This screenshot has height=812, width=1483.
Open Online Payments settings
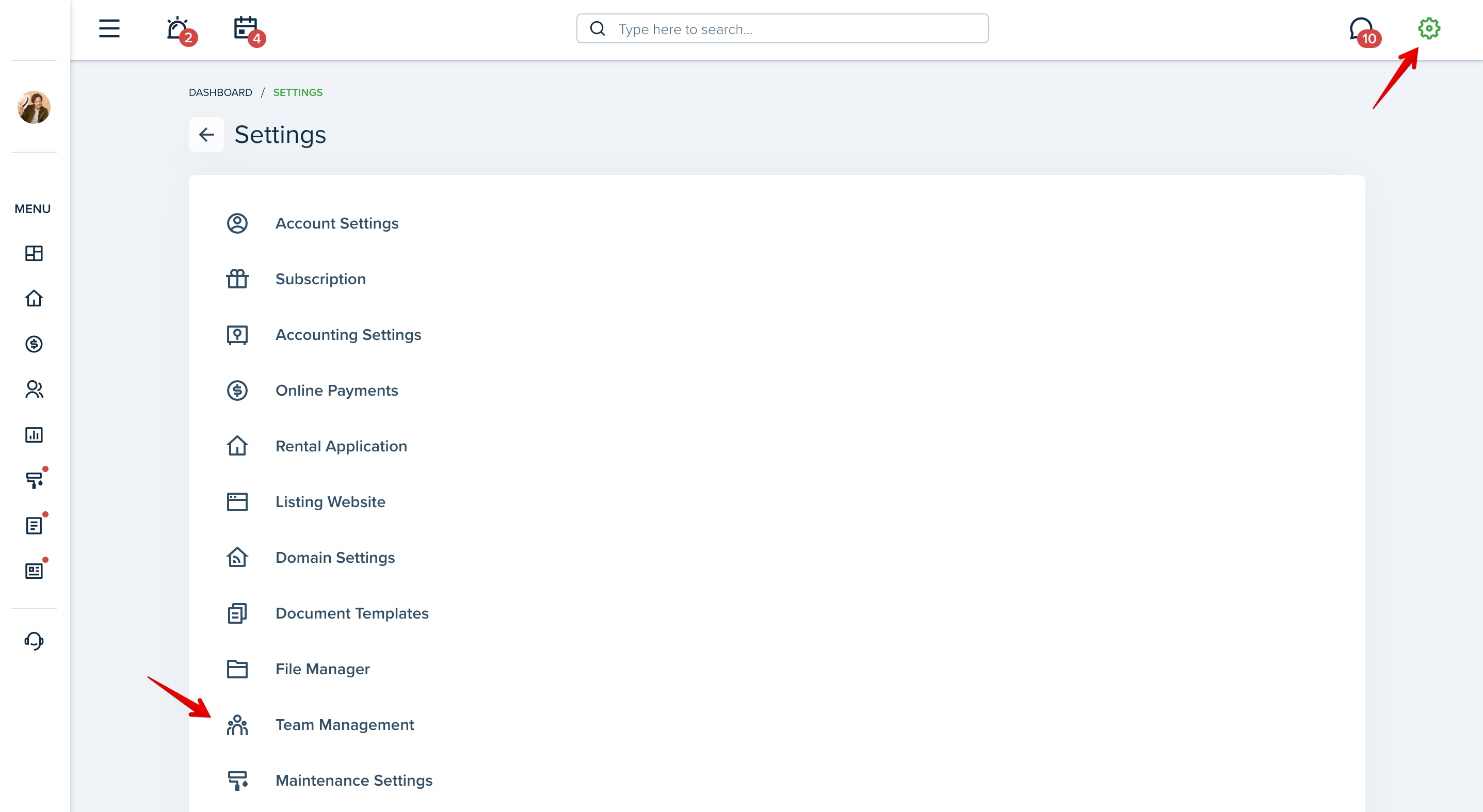pyautogui.click(x=336, y=390)
